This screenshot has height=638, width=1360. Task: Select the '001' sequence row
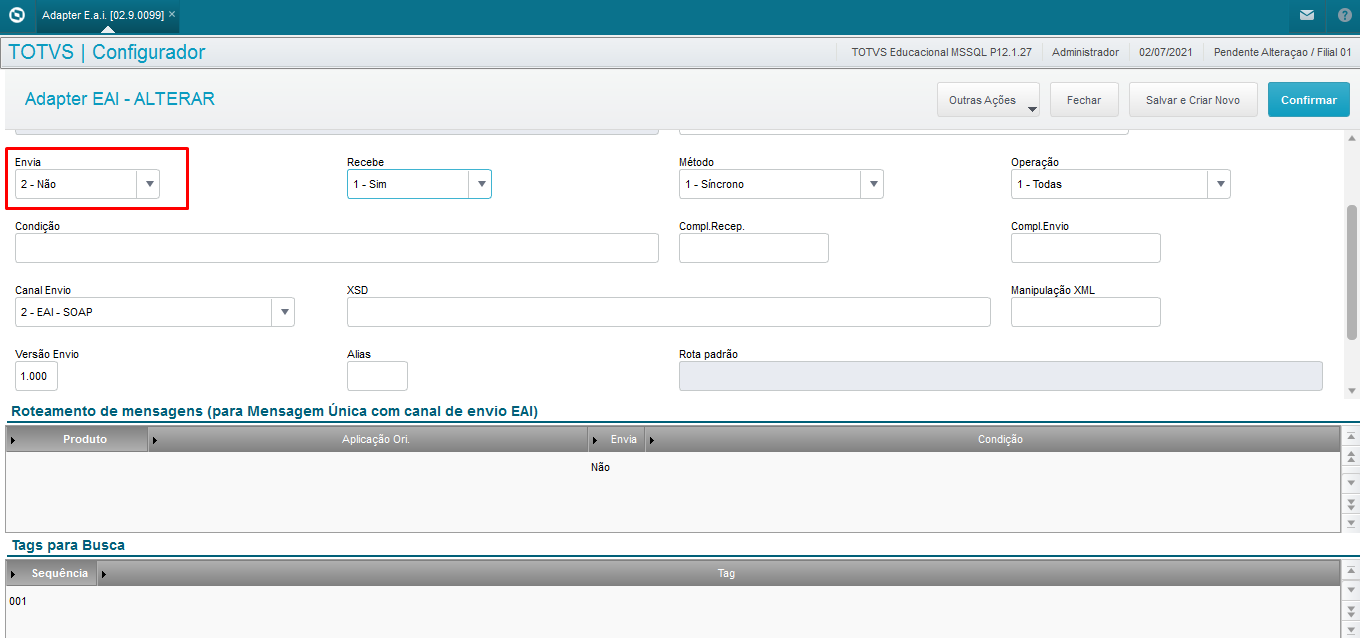(18, 601)
